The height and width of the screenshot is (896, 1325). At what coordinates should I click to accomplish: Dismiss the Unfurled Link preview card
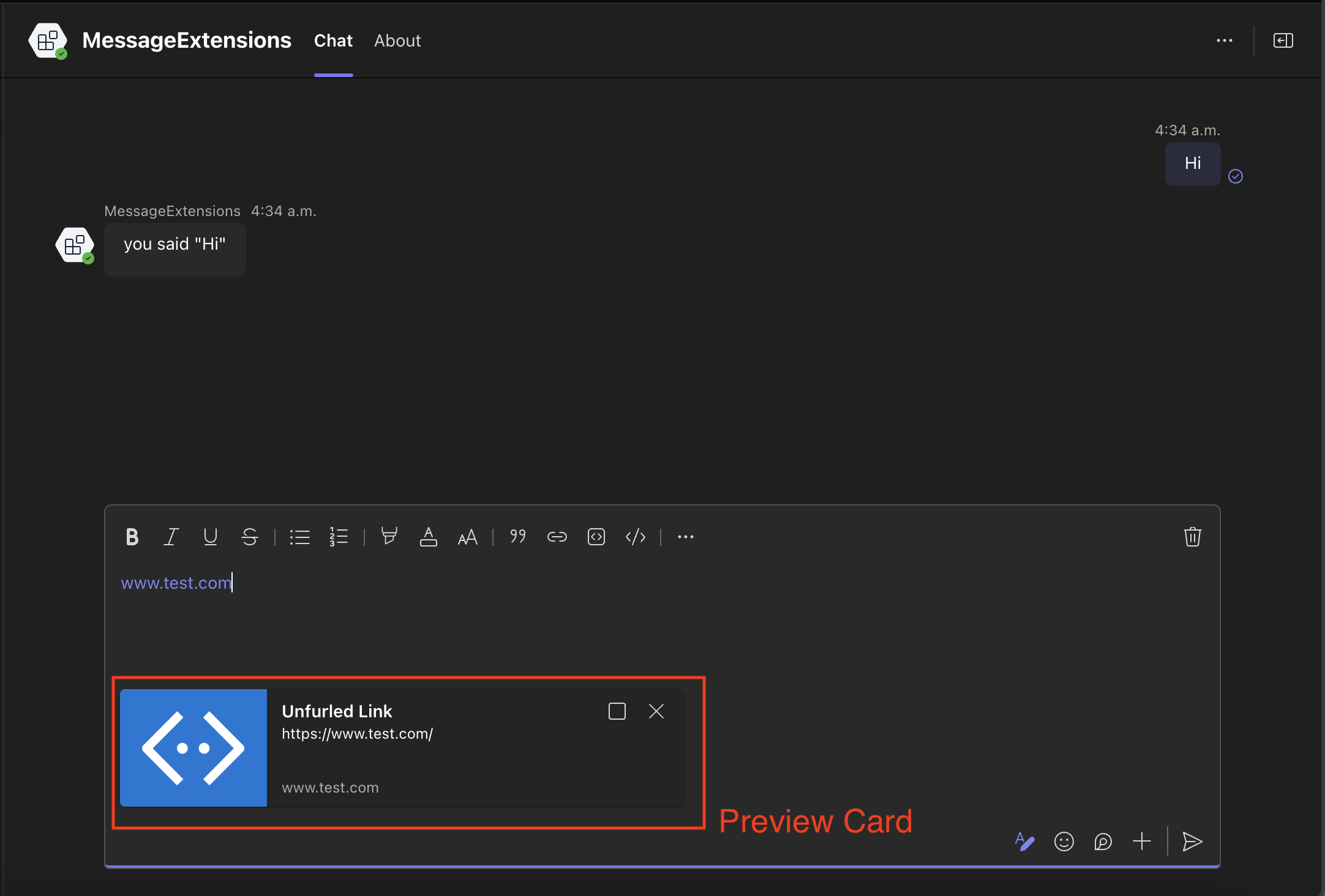click(656, 711)
